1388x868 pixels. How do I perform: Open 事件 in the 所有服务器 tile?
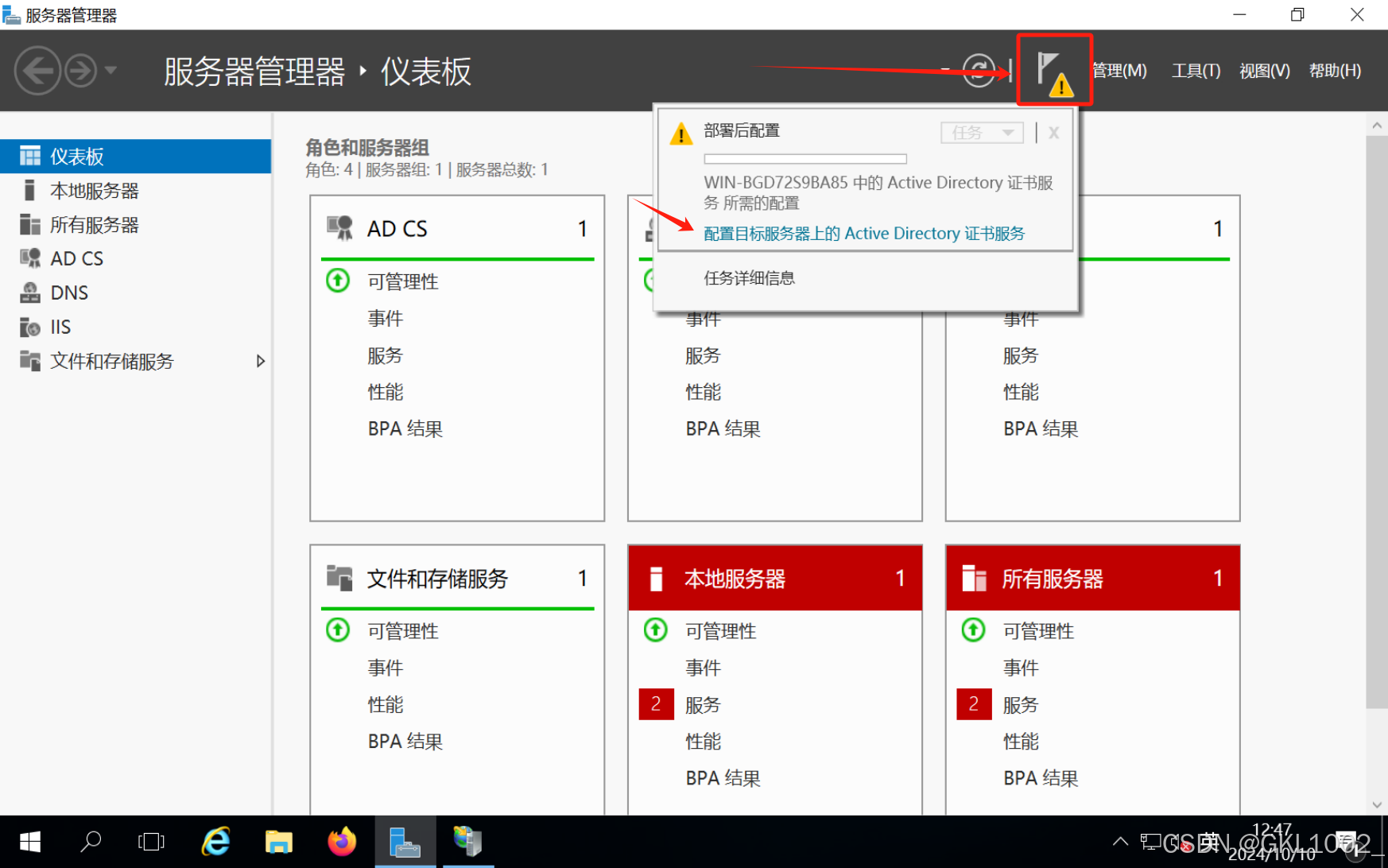pyautogui.click(x=1021, y=668)
